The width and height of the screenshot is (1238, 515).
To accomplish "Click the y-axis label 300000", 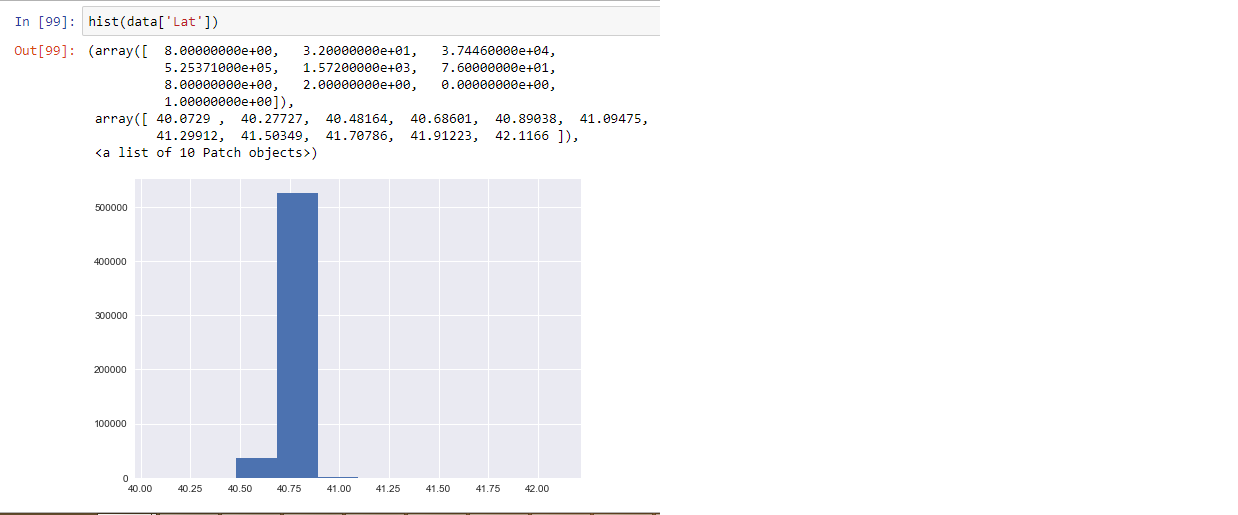I will 112,316.
